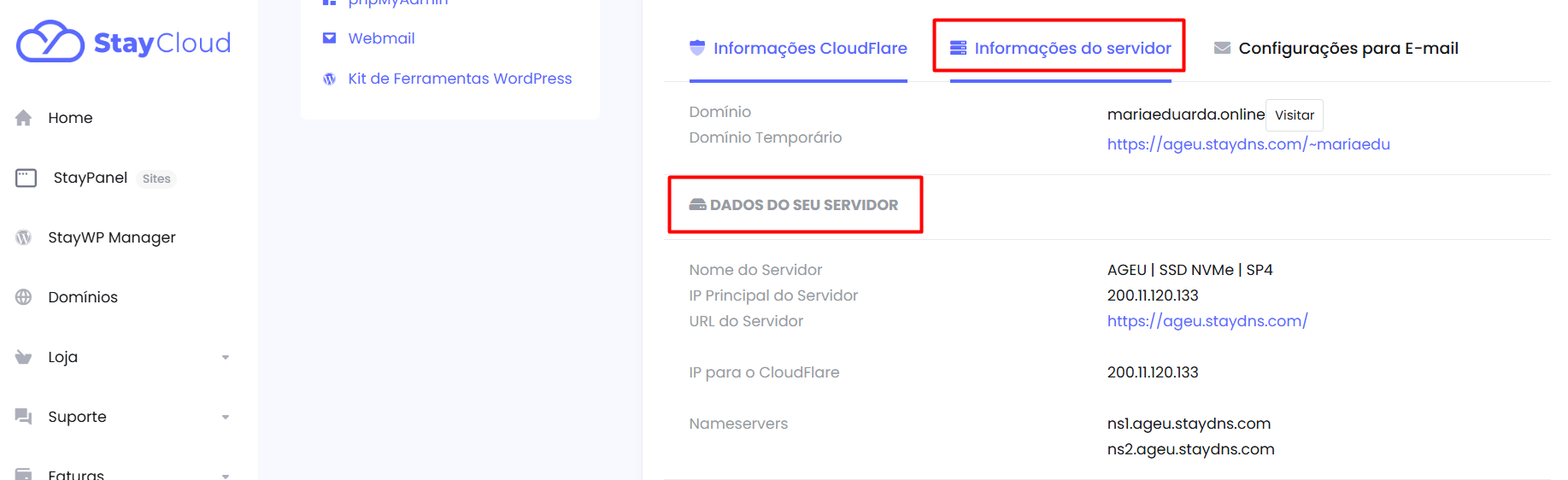Open the temporary domain ~mariaedu link
This screenshot has height=480, width=1568.
click(1248, 144)
